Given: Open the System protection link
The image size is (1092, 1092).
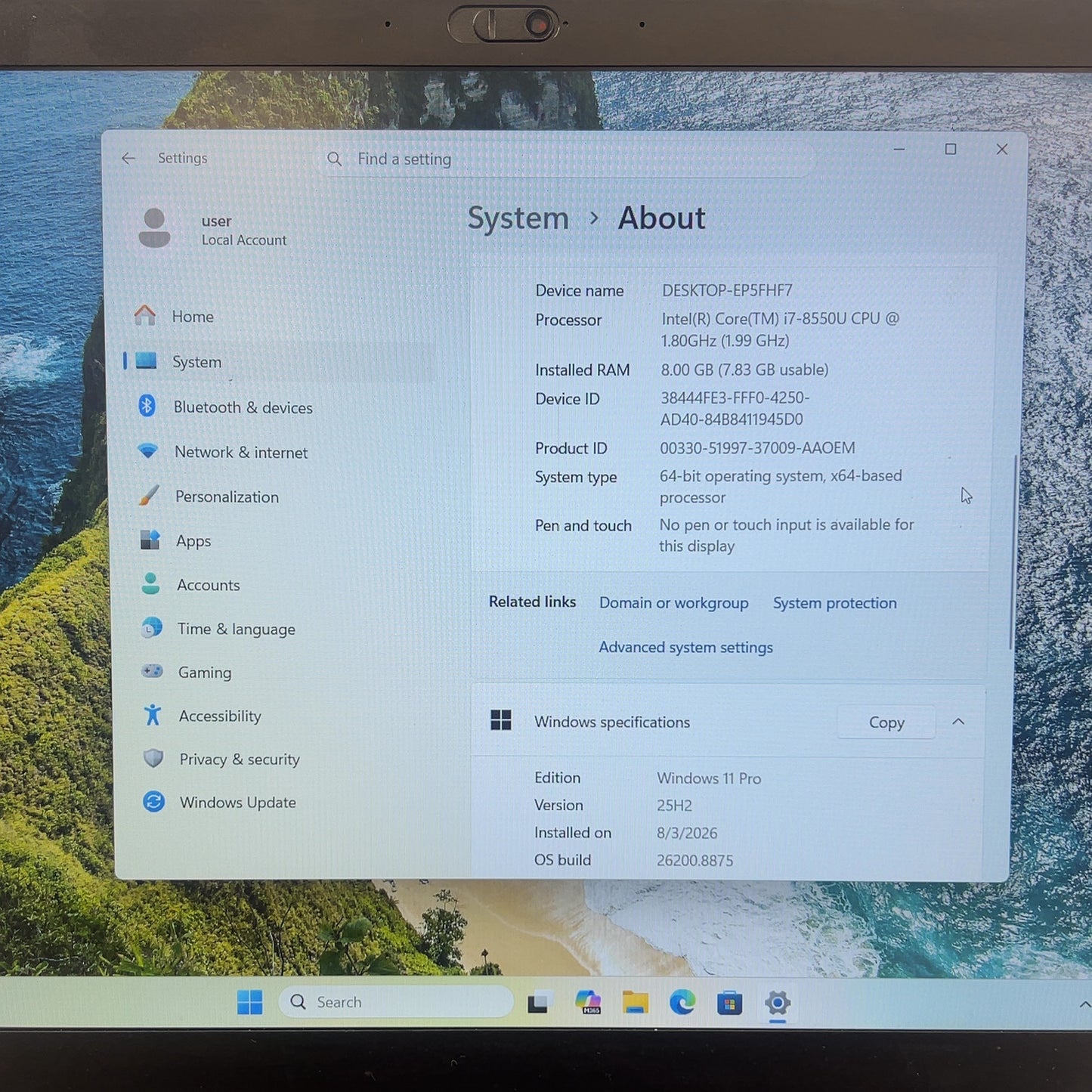Looking at the screenshot, I should point(834,603).
